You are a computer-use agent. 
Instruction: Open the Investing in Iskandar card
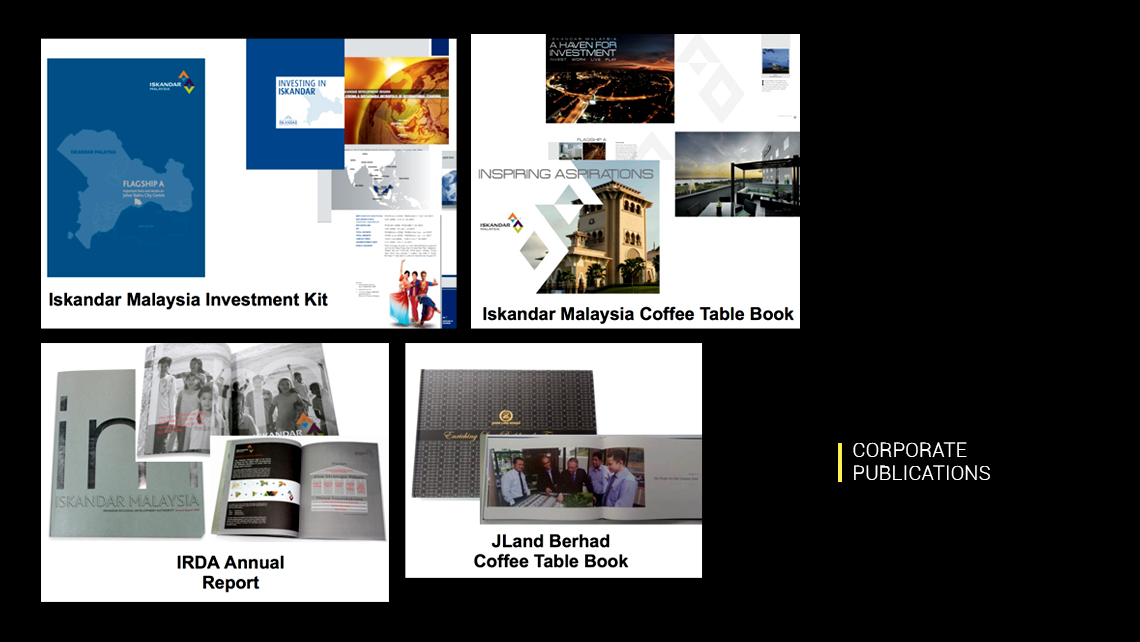click(302, 103)
